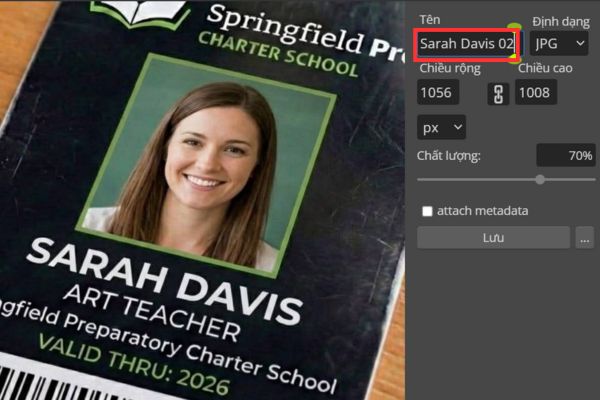This screenshot has height=400, width=600.
Task: Toggle the chain link aspect ratio lock
Action: [498, 94]
